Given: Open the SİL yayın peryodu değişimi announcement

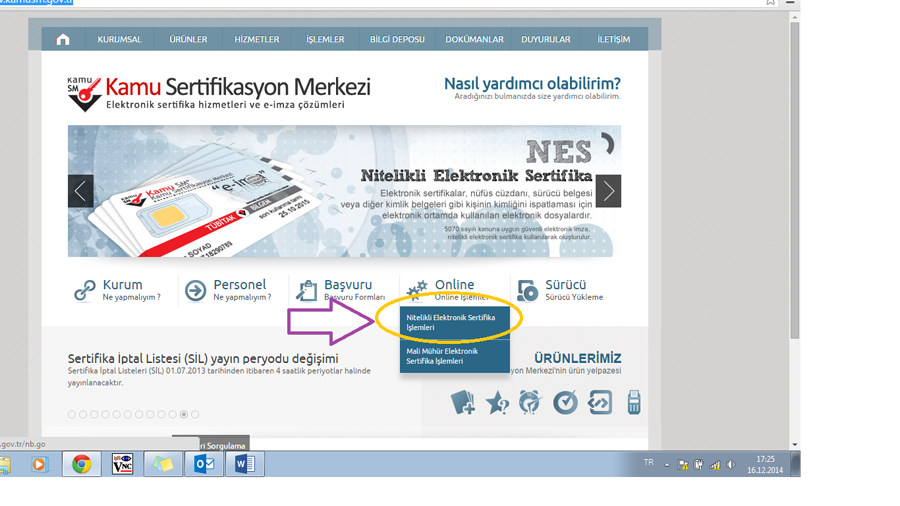Looking at the screenshot, I should [x=203, y=359].
